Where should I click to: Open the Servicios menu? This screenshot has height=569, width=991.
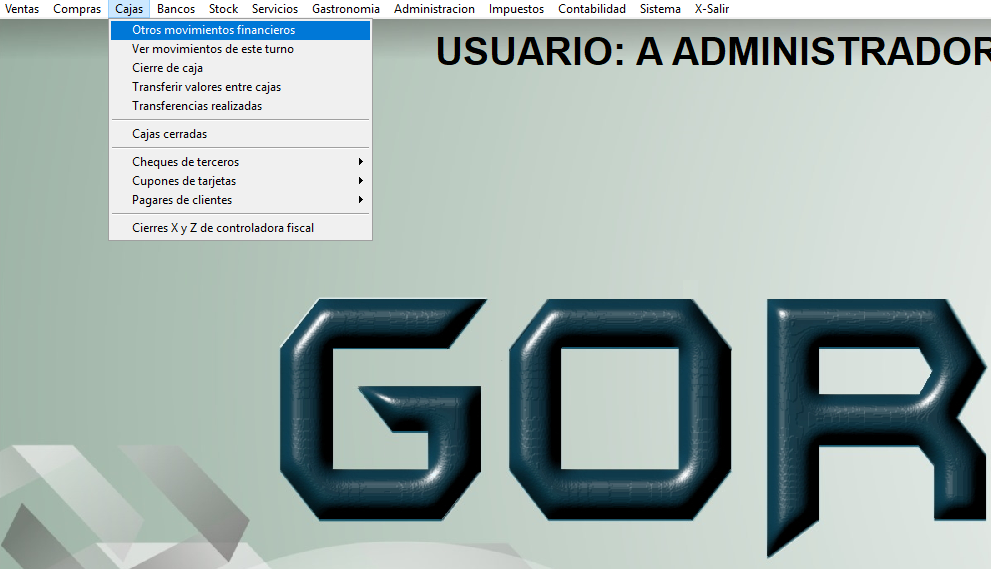pyautogui.click(x=275, y=9)
